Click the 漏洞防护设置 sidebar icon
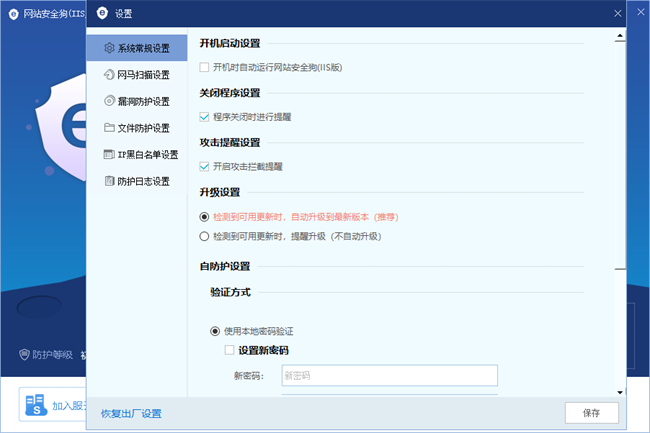The image size is (650, 433). 109,101
